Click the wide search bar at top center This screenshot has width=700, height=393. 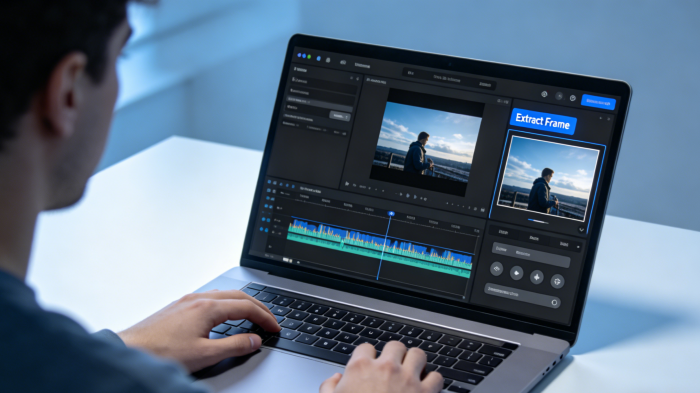[x=449, y=78]
